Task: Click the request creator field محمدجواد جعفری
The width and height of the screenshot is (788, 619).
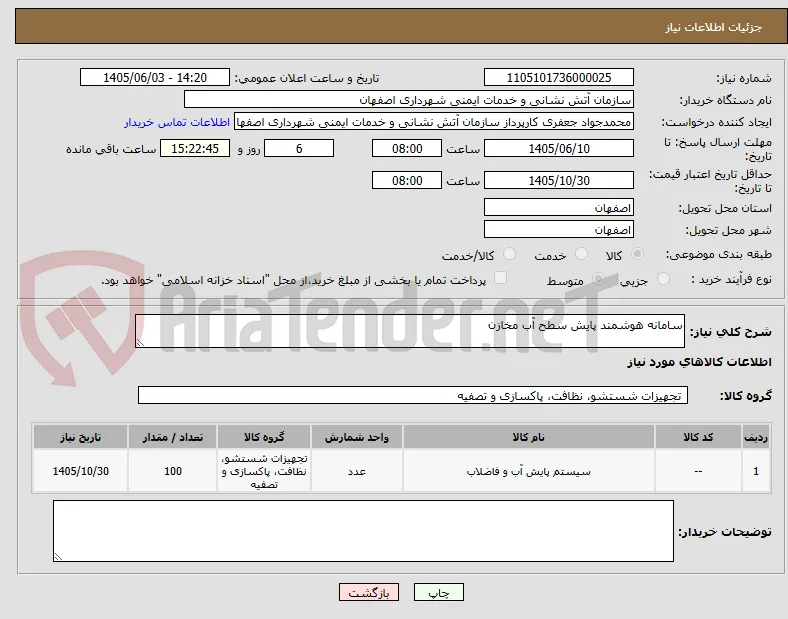Action: tap(434, 122)
